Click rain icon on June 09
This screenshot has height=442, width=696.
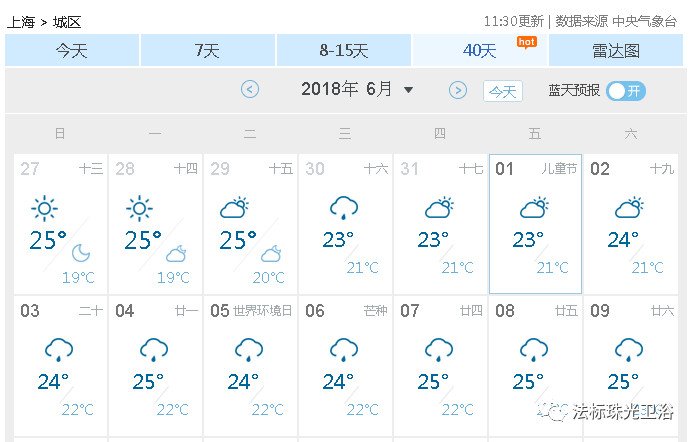pos(628,350)
